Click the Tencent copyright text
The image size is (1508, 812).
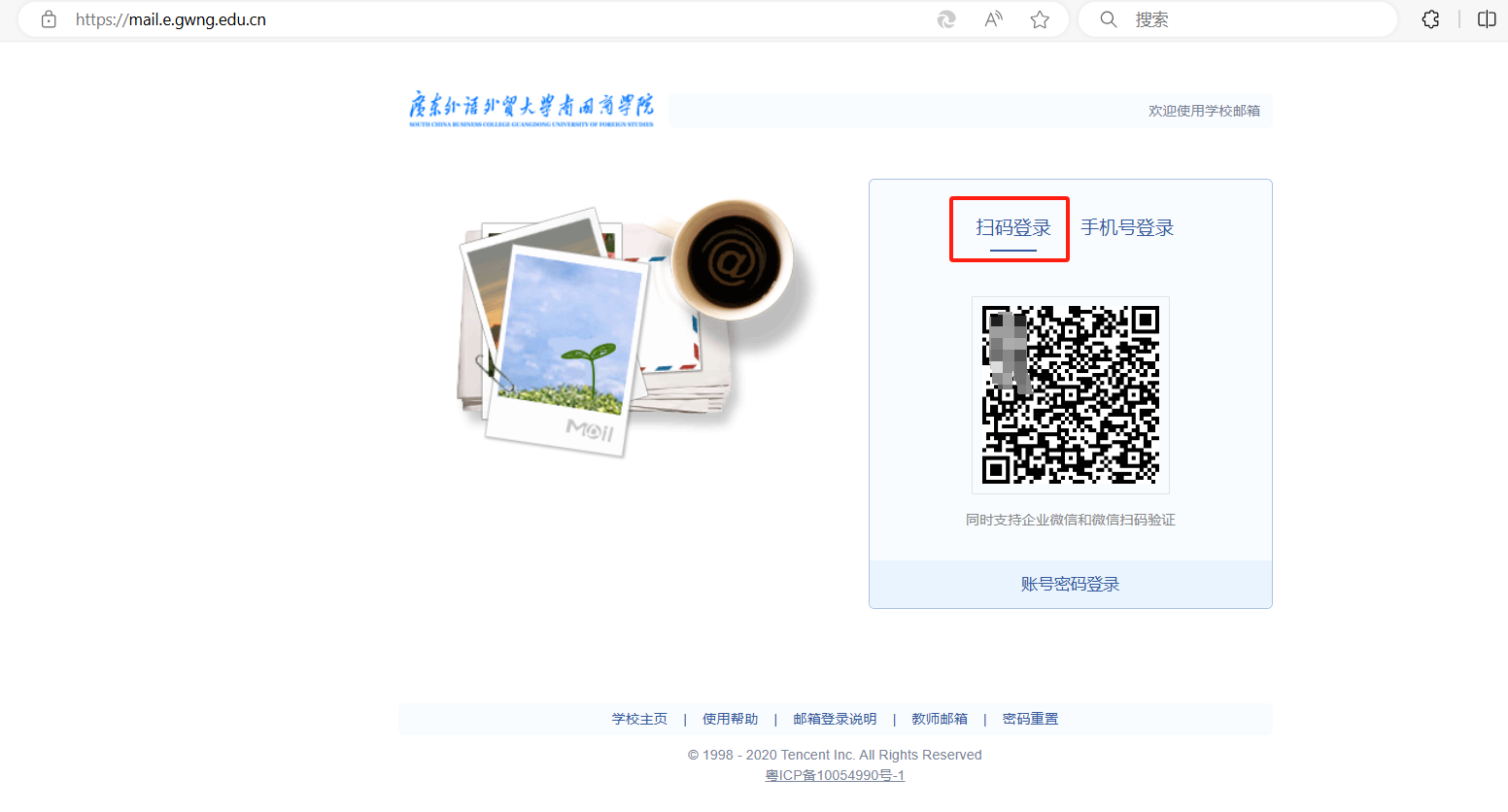click(835, 755)
